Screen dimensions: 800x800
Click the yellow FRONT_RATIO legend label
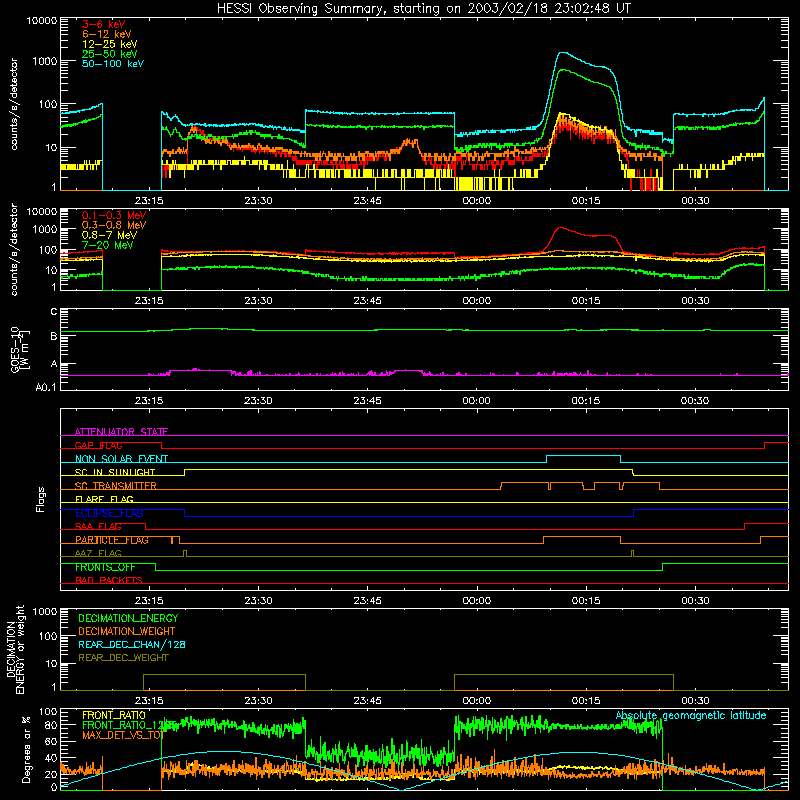[x=114, y=715]
